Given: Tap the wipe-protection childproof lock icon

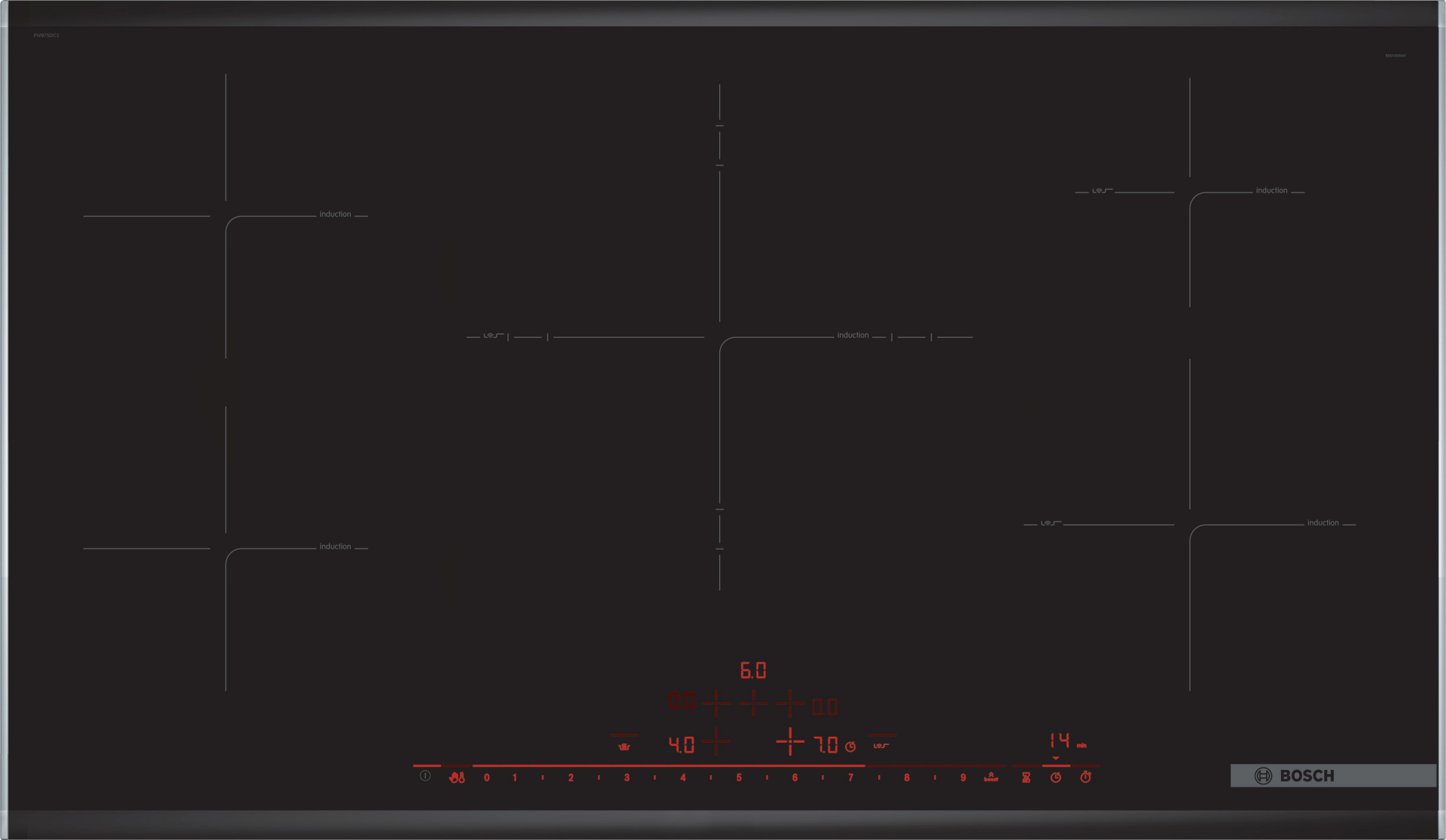Looking at the screenshot, I should (x=457, y=778).
